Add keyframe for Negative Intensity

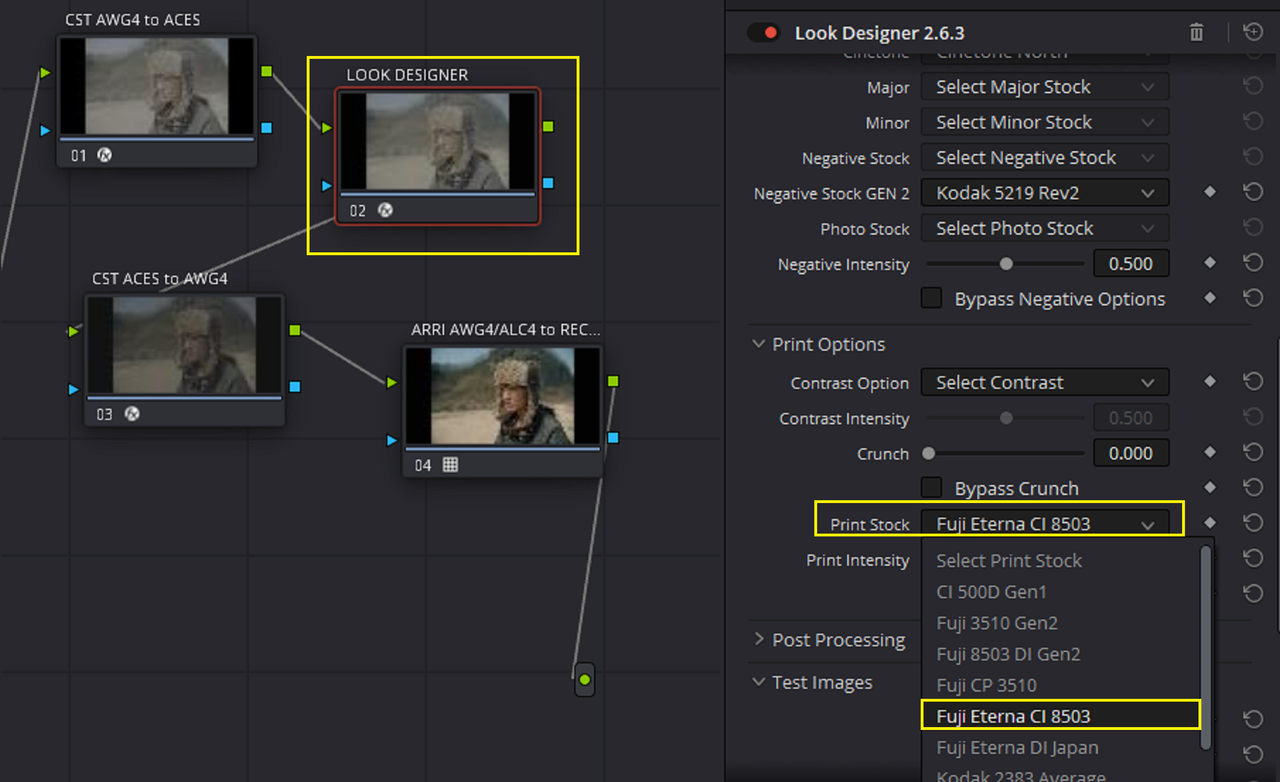1210,263
